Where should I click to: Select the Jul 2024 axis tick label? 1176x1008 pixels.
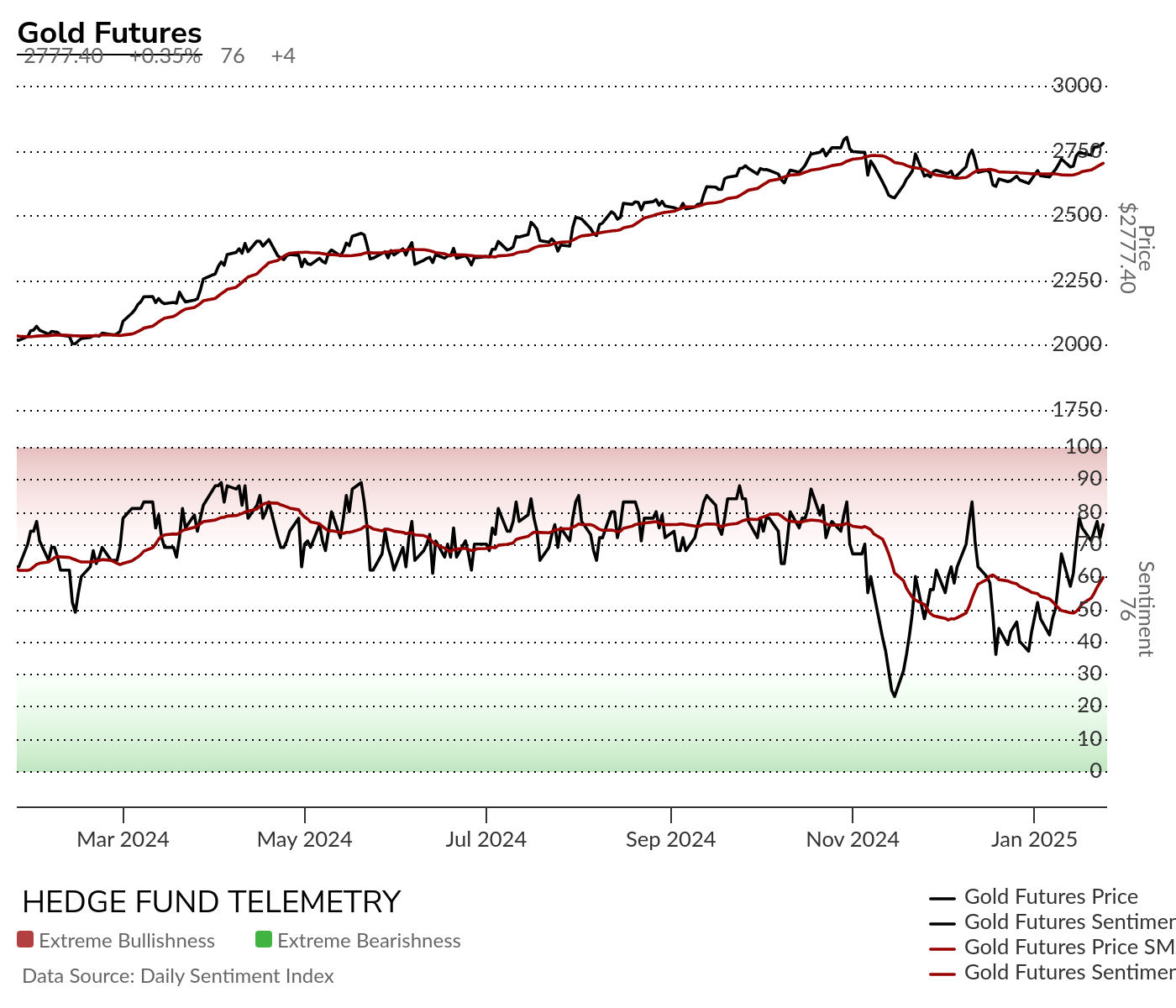click(x=486, y=839)
